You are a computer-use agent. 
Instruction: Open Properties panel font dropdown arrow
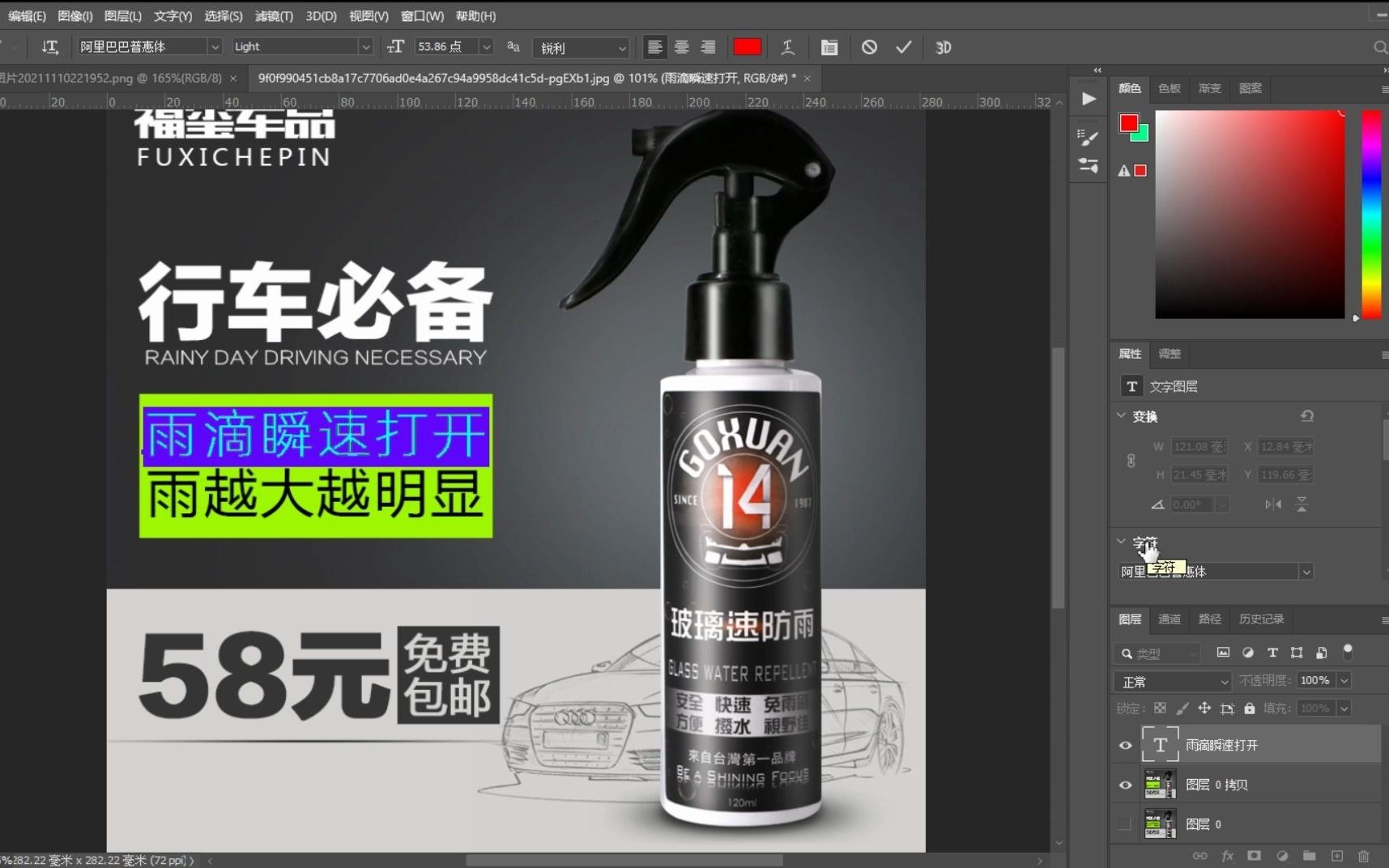[1306, 572]
